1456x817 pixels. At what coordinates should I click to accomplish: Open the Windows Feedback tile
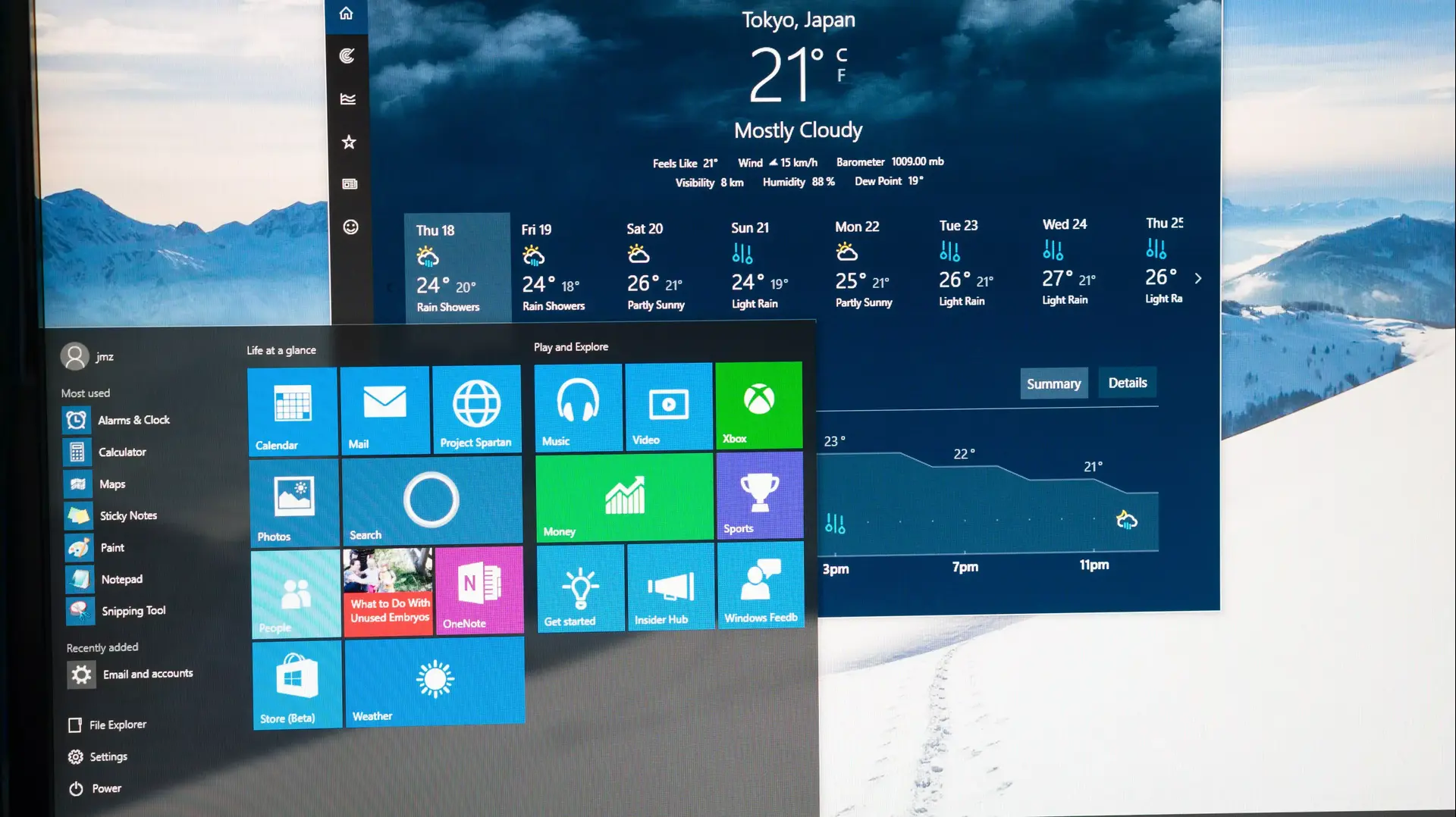coord(761,585)
